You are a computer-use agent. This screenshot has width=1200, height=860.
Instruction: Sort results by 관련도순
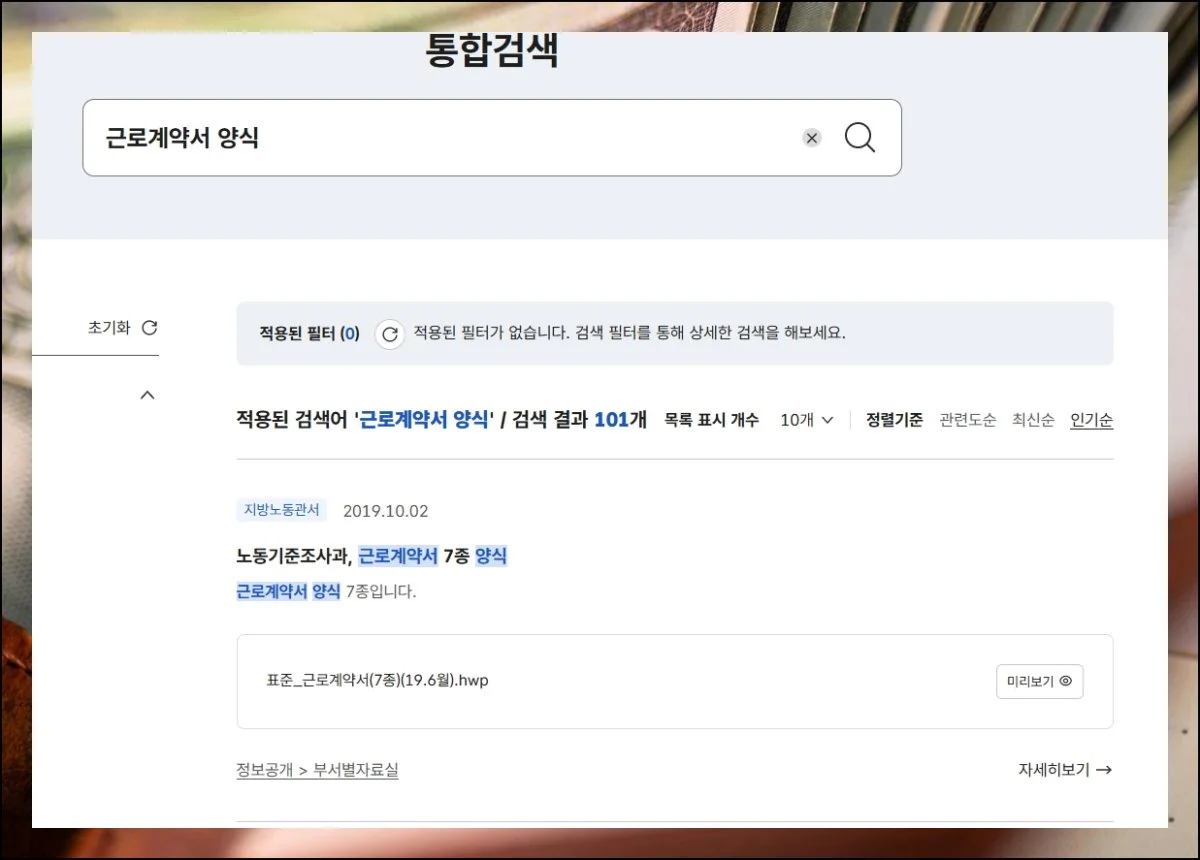(x=967, y=420)
